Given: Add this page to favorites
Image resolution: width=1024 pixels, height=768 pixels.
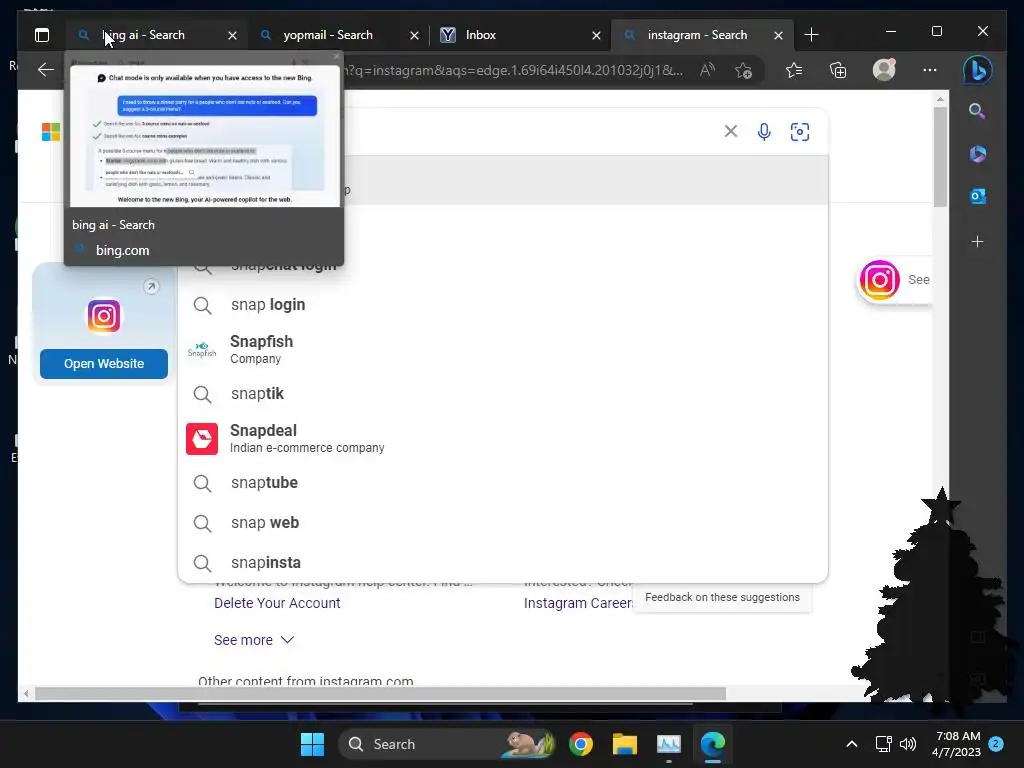Looking at the screenshot, I should click(x=743, y=70).
